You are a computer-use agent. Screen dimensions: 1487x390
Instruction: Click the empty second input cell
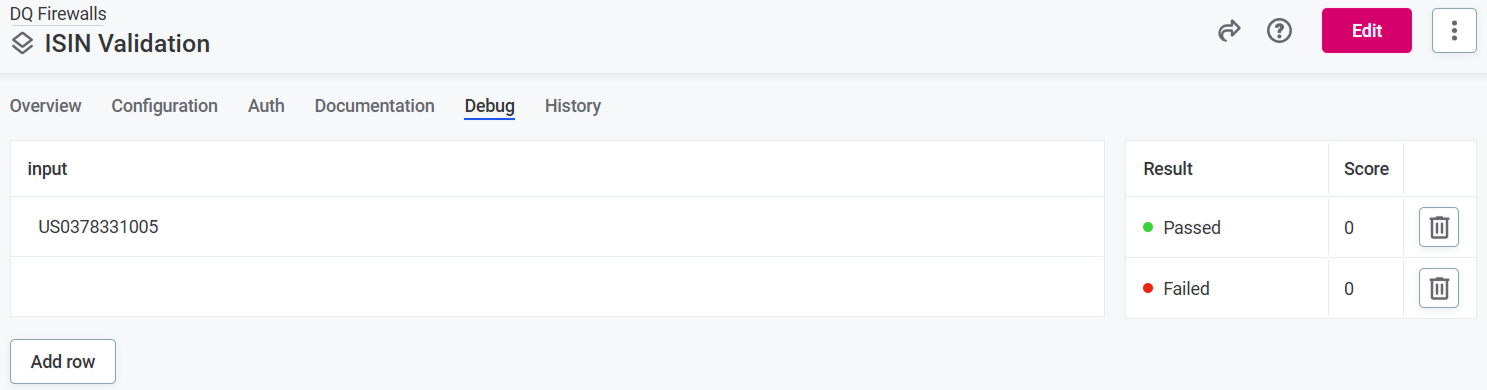tap(557, 287)
